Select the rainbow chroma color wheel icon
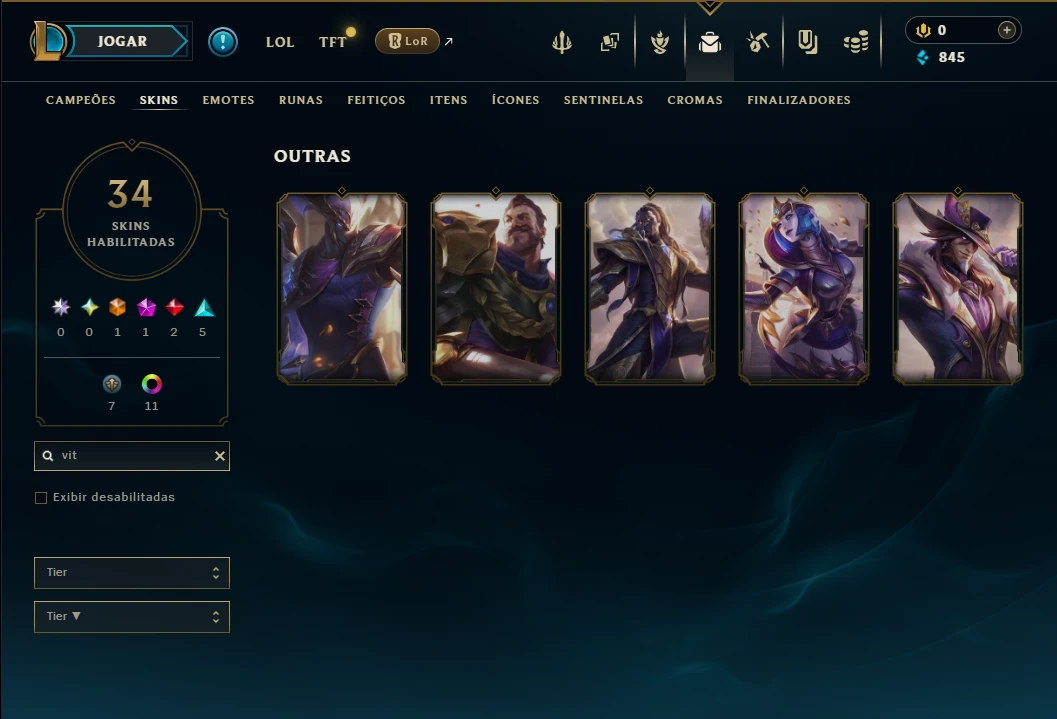 pos(152,384)
